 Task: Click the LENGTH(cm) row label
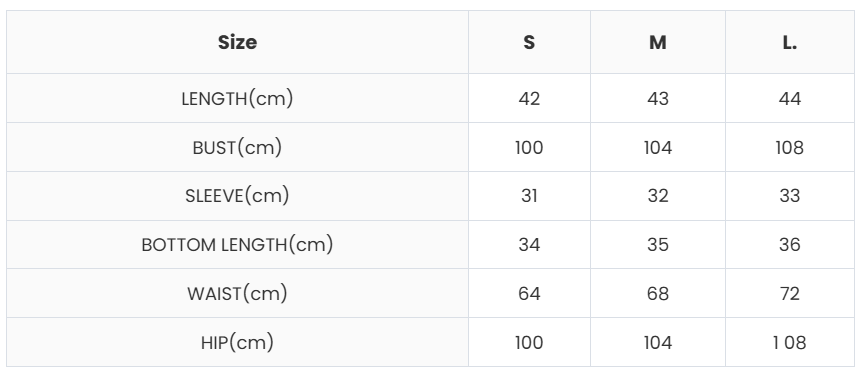237,98
